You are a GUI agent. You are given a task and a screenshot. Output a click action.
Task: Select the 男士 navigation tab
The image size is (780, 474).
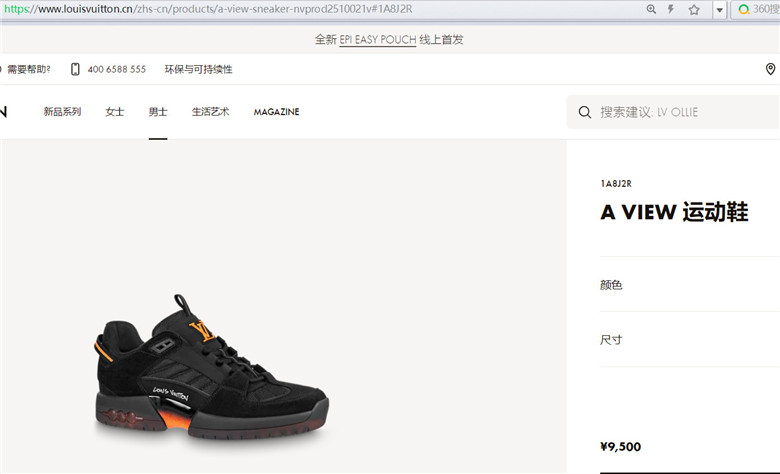(x=158, y=112)
